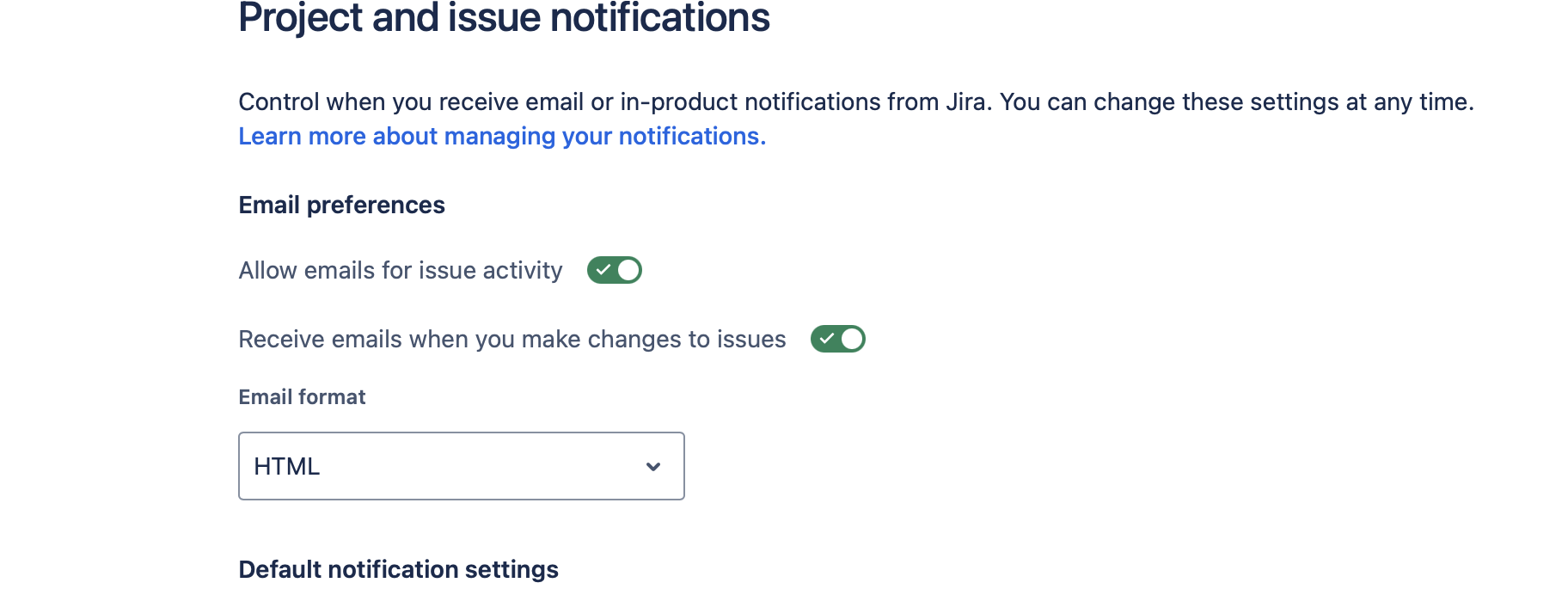Select the Email preferences section heading
The height and width of the screenshot is (595, 1568).
coord(341,204)
